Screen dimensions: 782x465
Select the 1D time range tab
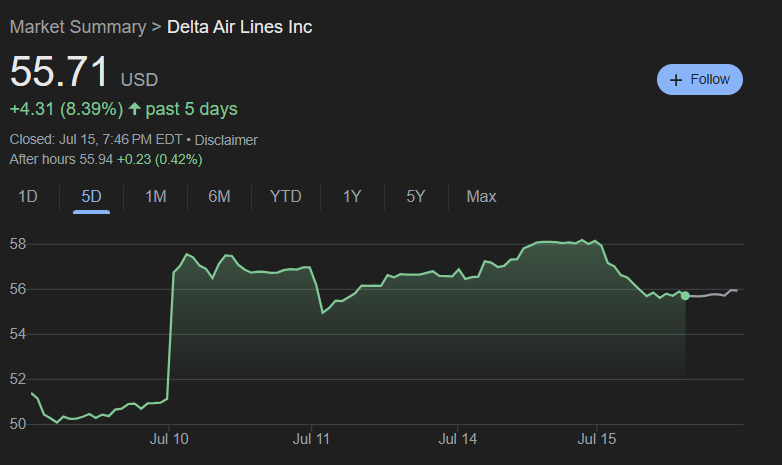click(x=28, y=196)
